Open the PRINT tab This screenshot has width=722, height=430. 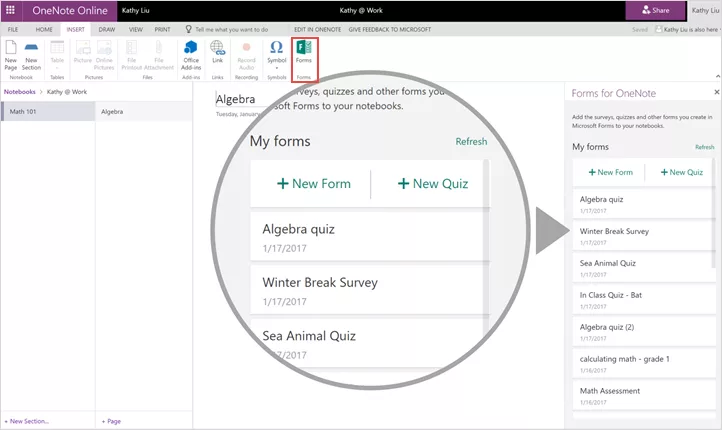click(163, 29)
